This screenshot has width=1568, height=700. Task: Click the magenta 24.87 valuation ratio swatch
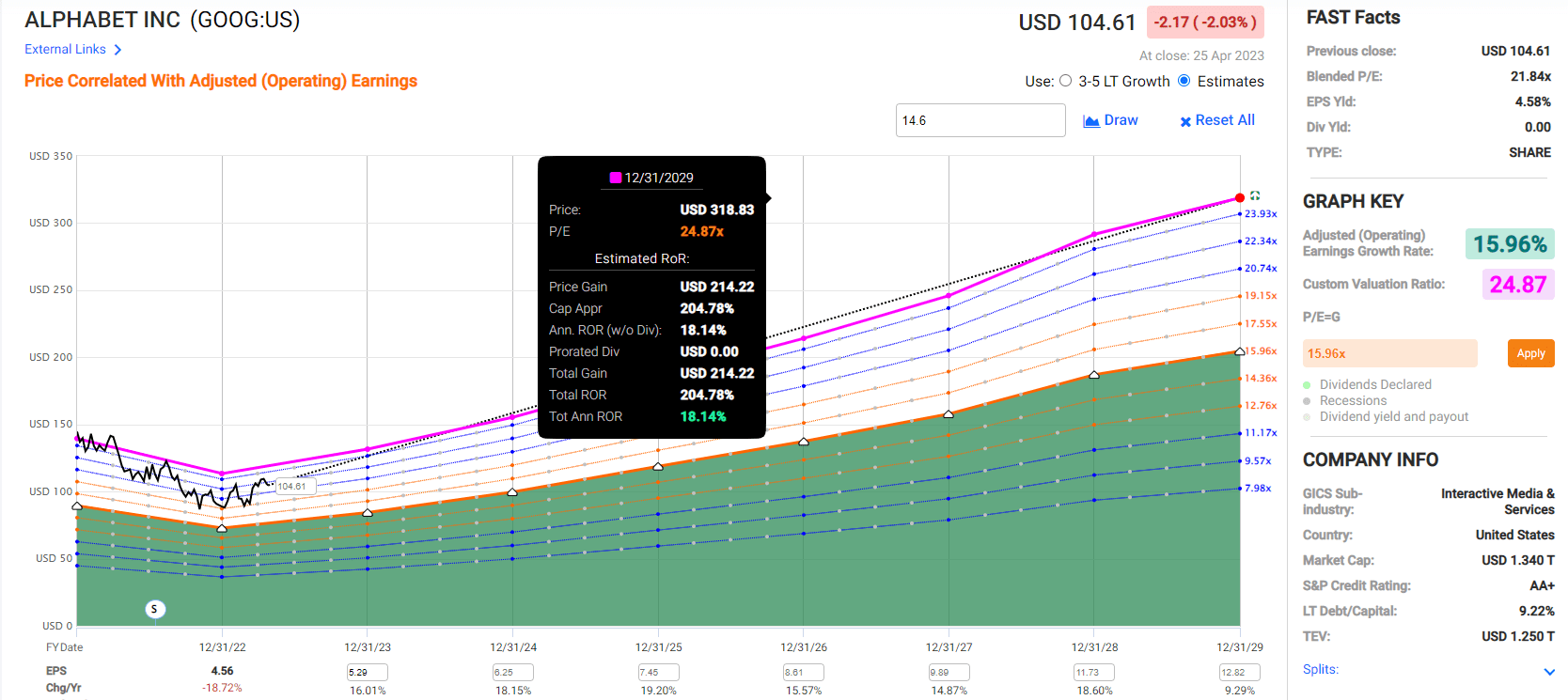(1518, 284)
